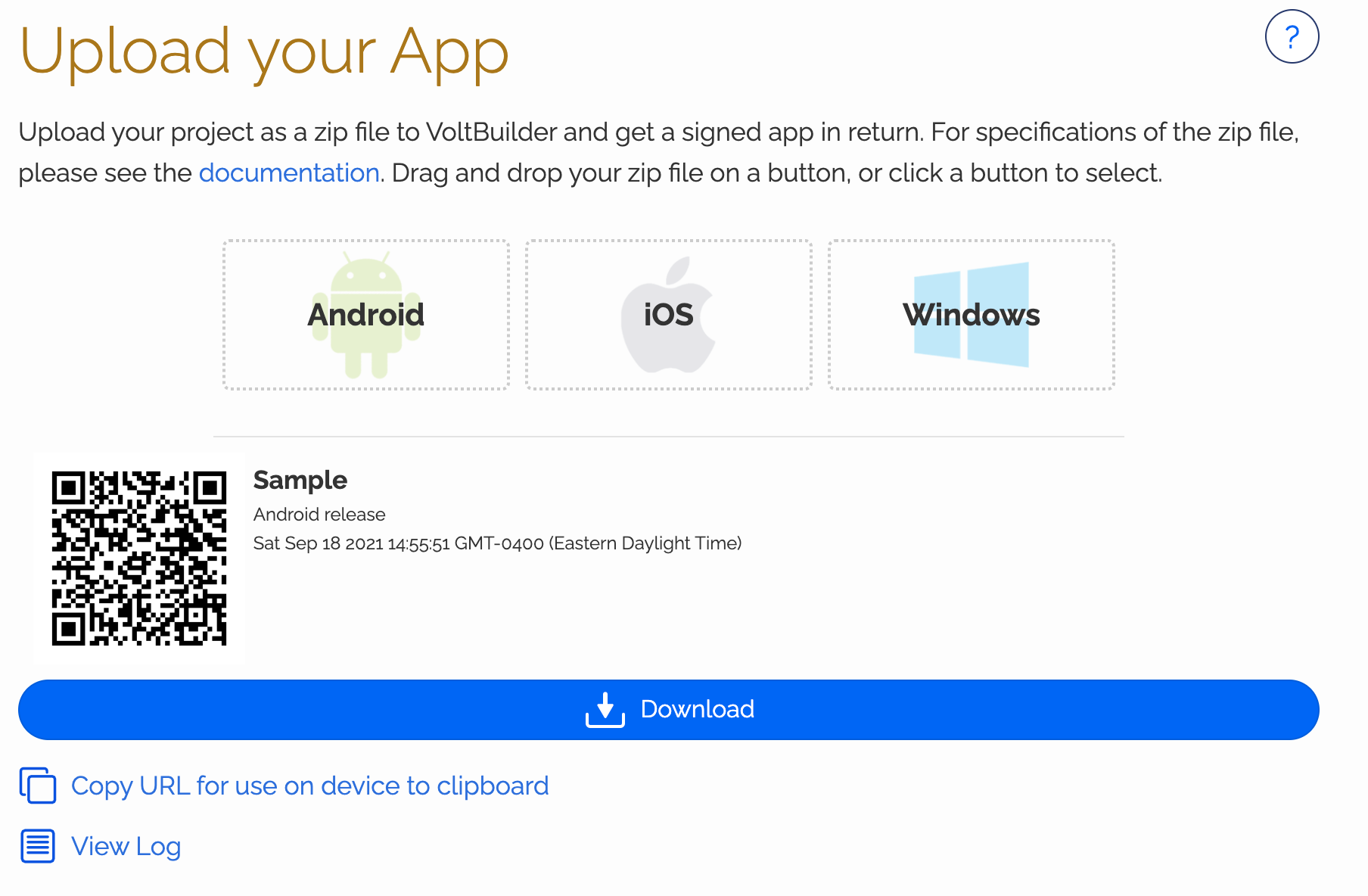1368x896 pixels.
Task: Click the View Log document icon
Action: point(38,846)
